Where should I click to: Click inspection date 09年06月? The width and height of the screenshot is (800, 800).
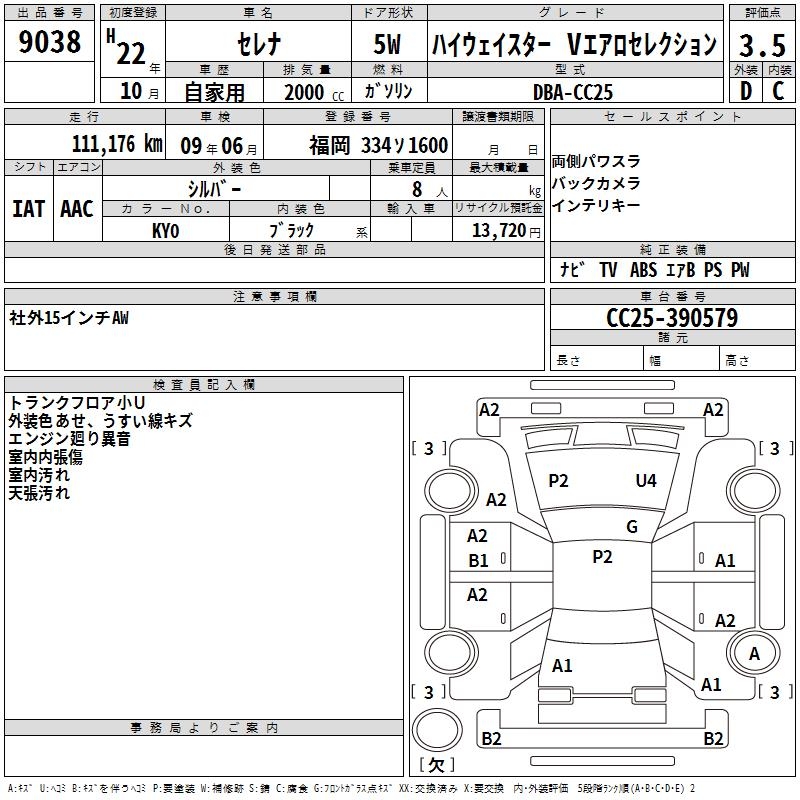tap(219, 146)
